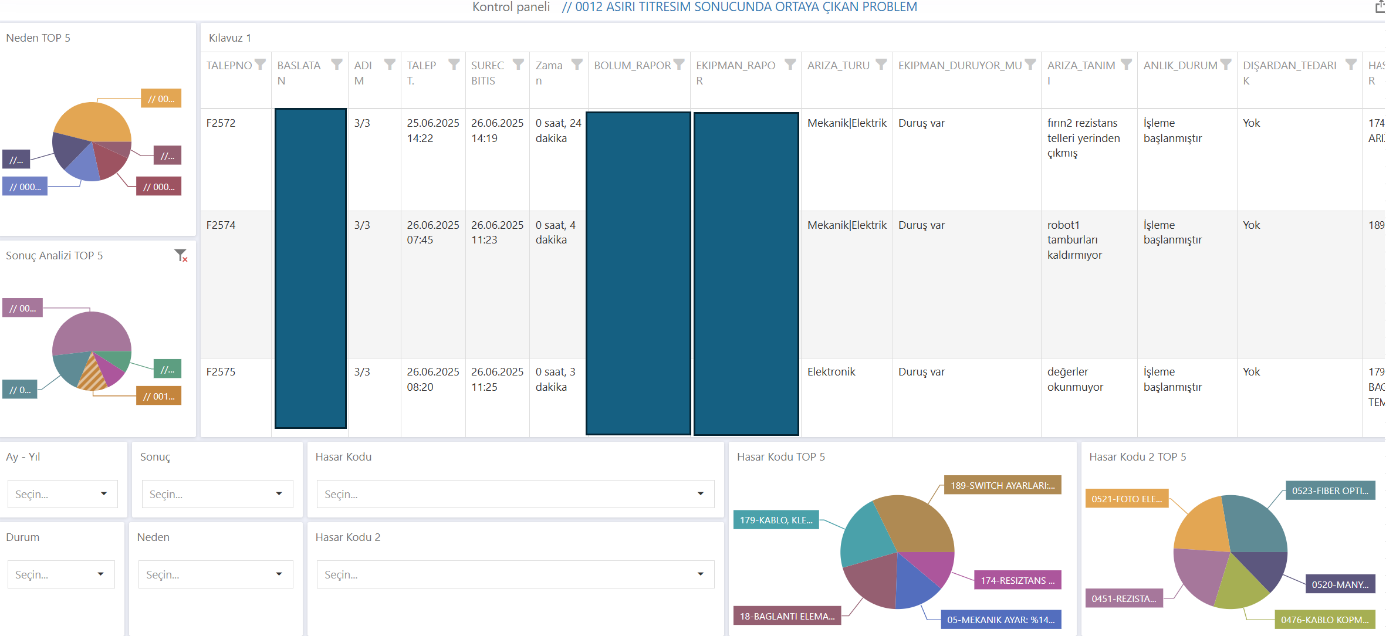1386x636 pixels.
Task: Click the SUREC BITIS column filter icon
Action: click(x=518, y=65)
